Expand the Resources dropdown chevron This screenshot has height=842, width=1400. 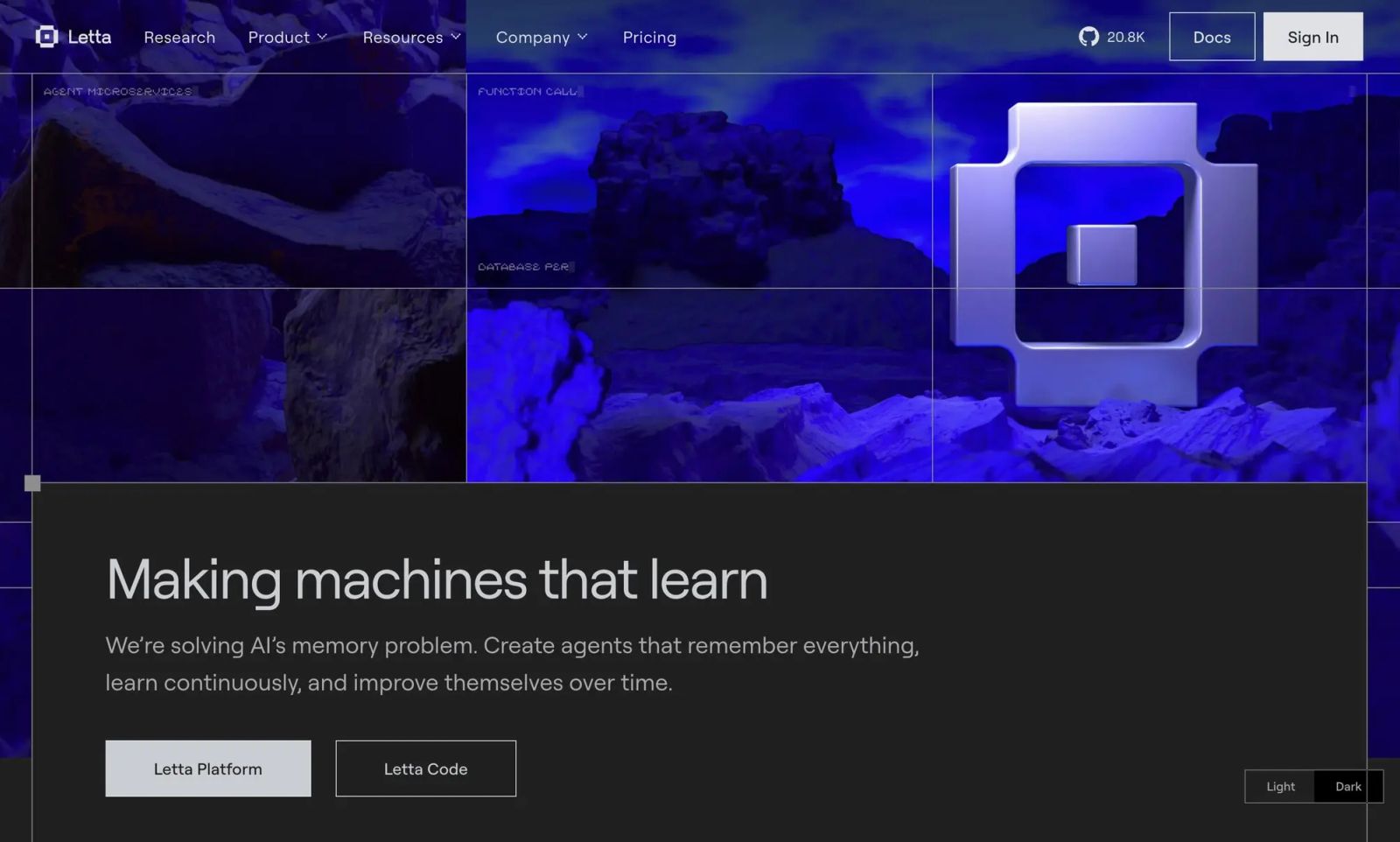pyautogui.click(x=456, y=37)
